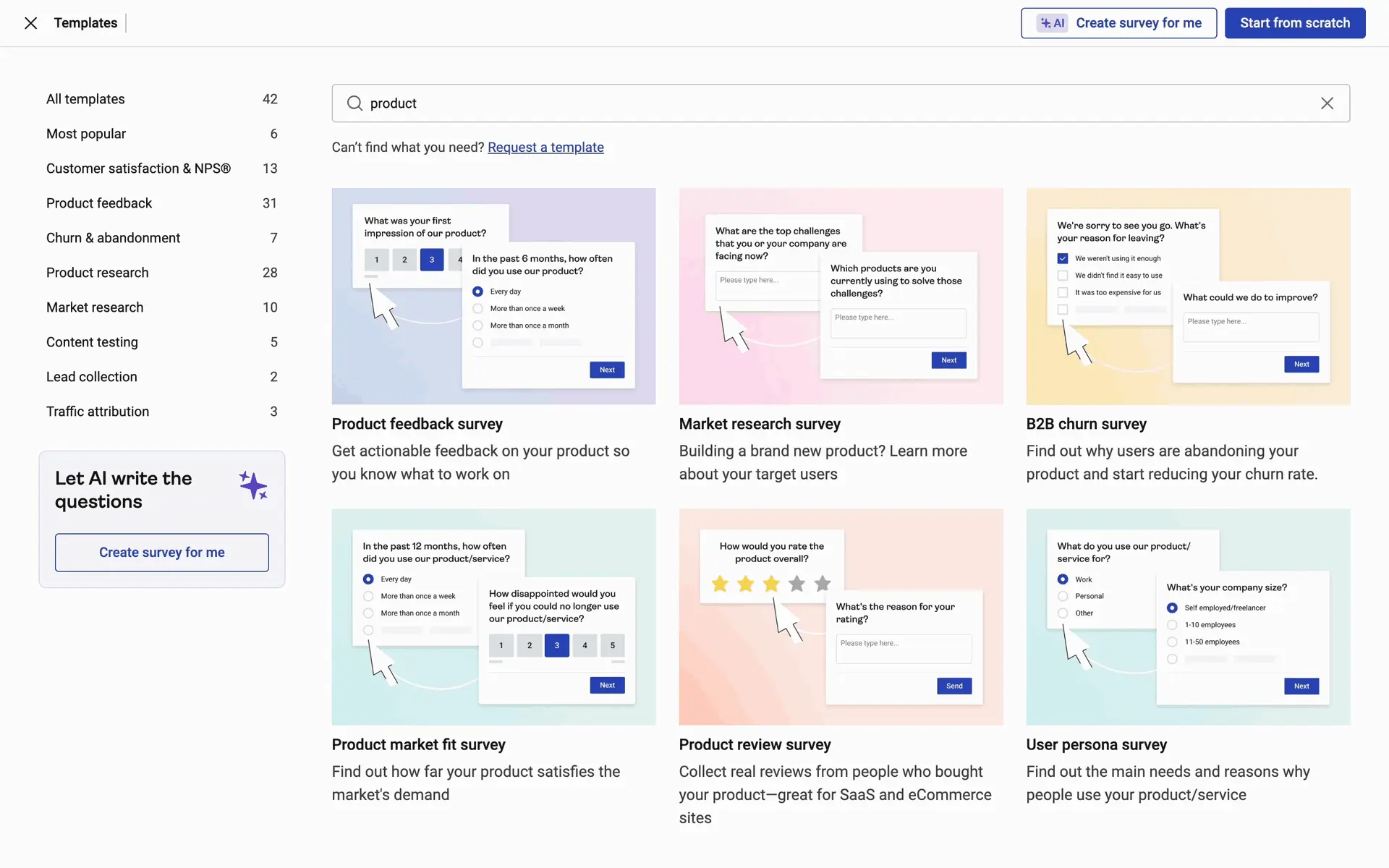Show Market research templates
The width and height of the screenshot is (1389, 868).
tap(95, 307)
